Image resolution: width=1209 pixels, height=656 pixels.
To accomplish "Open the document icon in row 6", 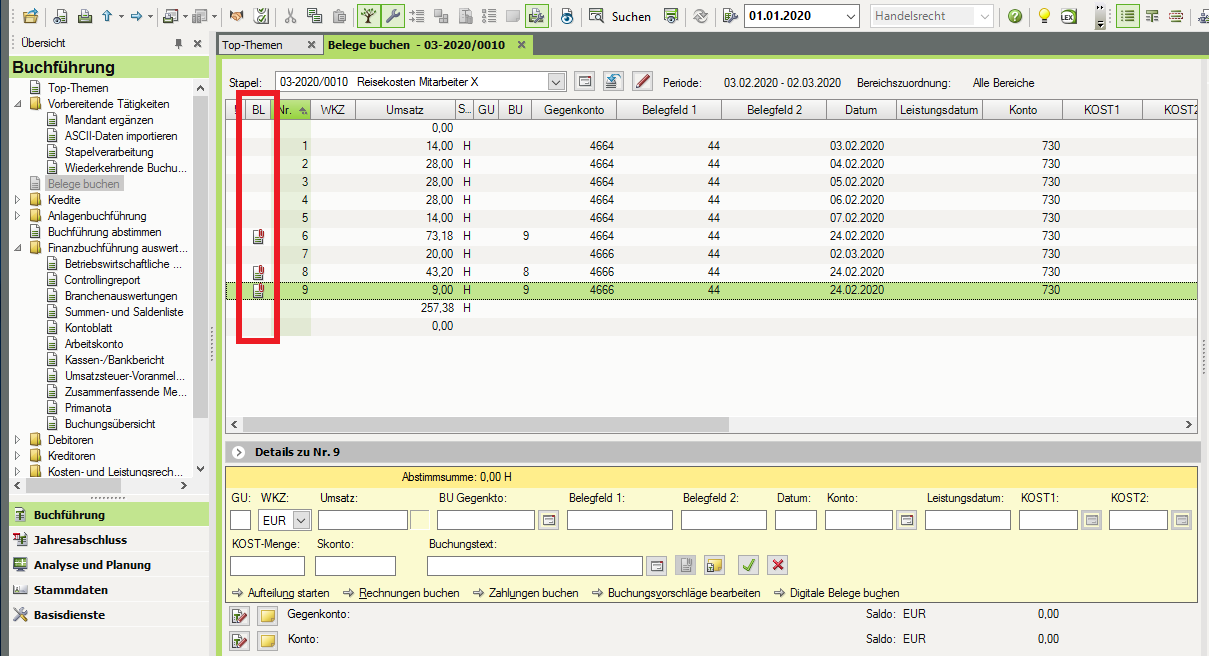I will pos(258,236).
